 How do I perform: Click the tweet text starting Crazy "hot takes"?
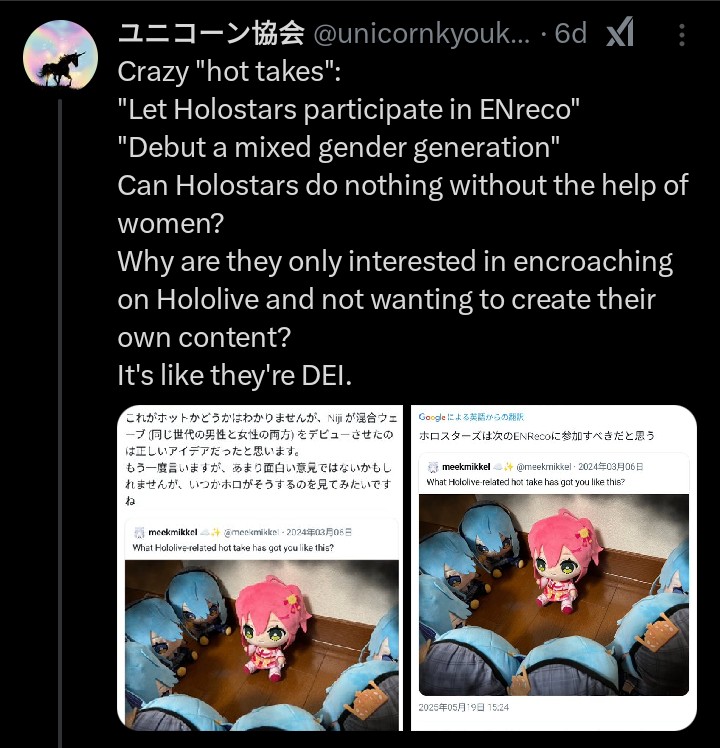(403, 223)
